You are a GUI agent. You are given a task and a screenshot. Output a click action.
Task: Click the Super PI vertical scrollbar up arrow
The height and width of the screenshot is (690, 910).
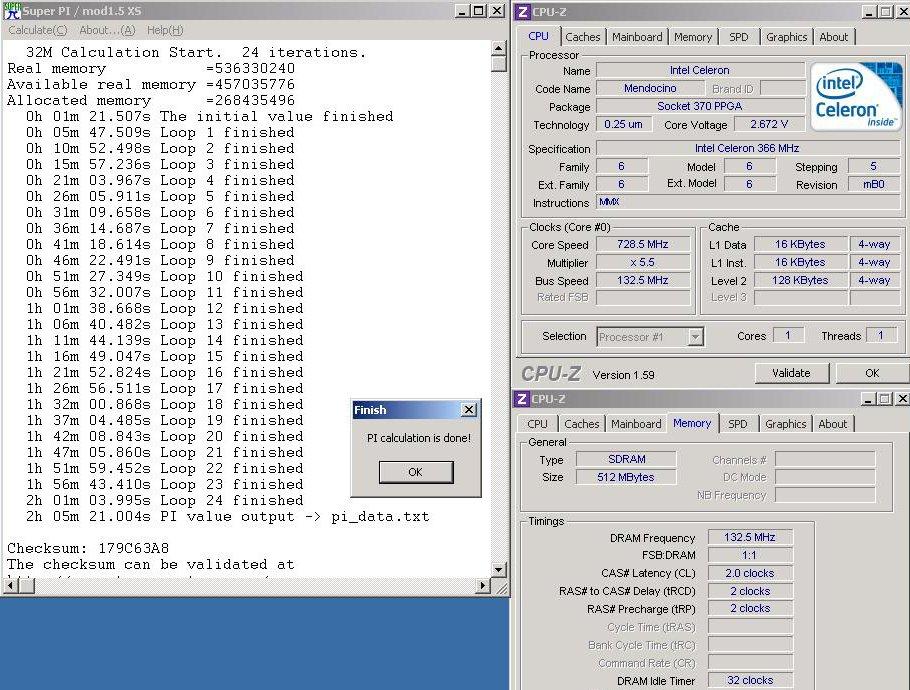tap(499, 48)
